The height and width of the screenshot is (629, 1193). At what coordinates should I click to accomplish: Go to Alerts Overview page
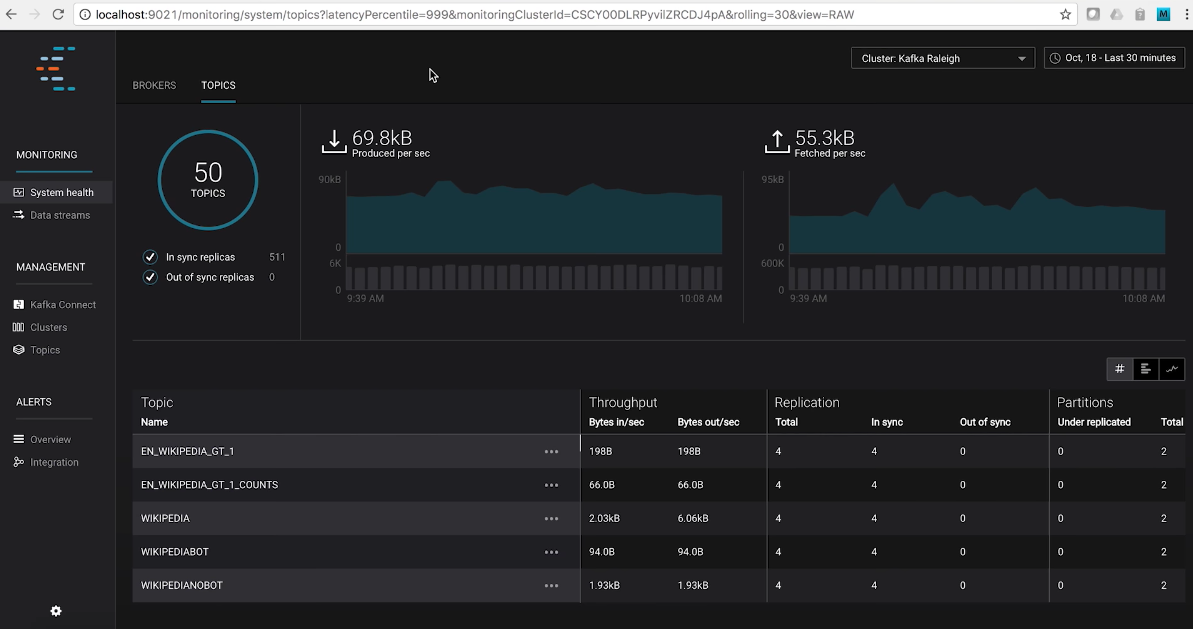(x=50, y=440)
